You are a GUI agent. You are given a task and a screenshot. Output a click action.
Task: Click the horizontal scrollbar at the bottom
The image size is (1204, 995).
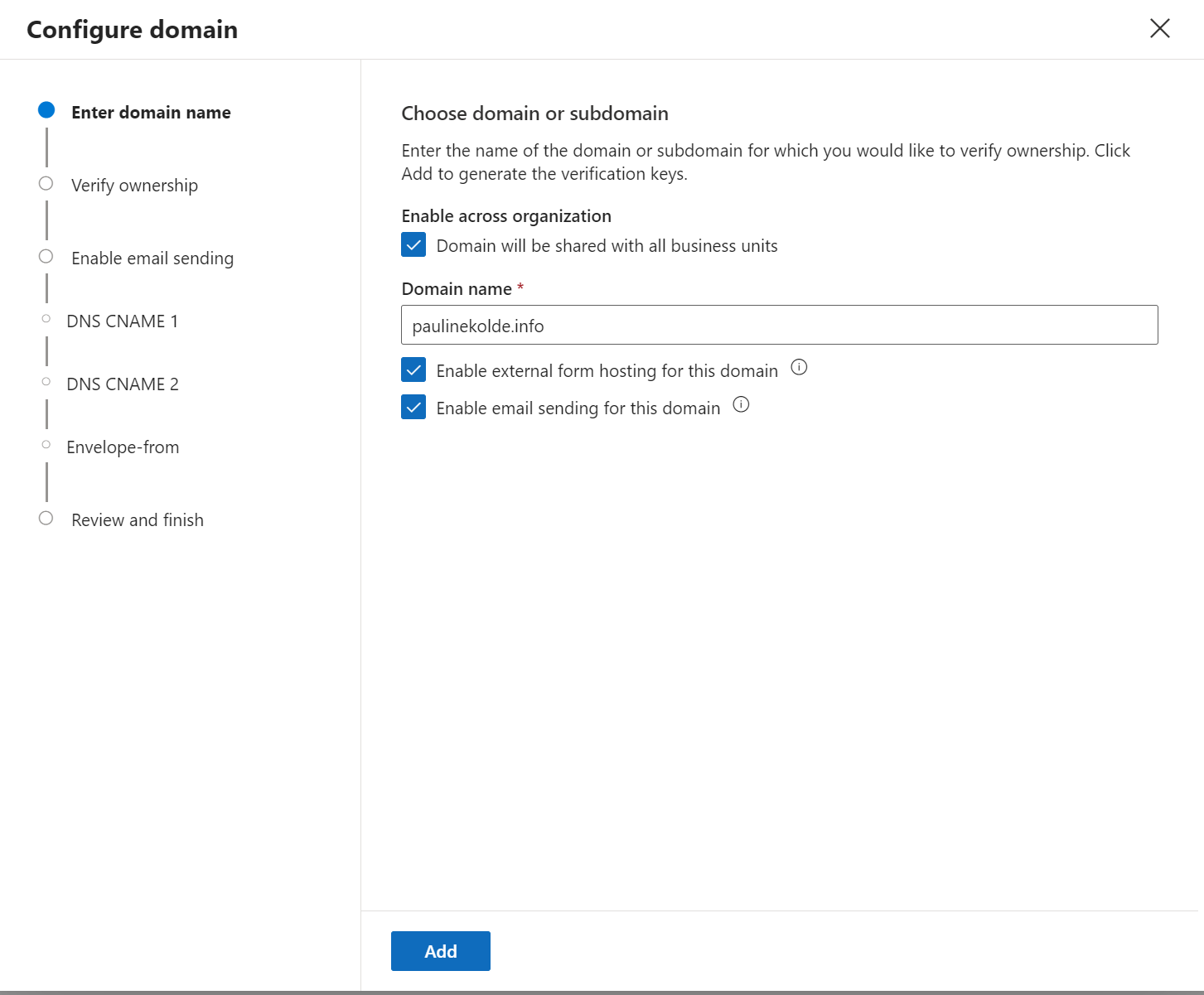[x=602, y=990]
